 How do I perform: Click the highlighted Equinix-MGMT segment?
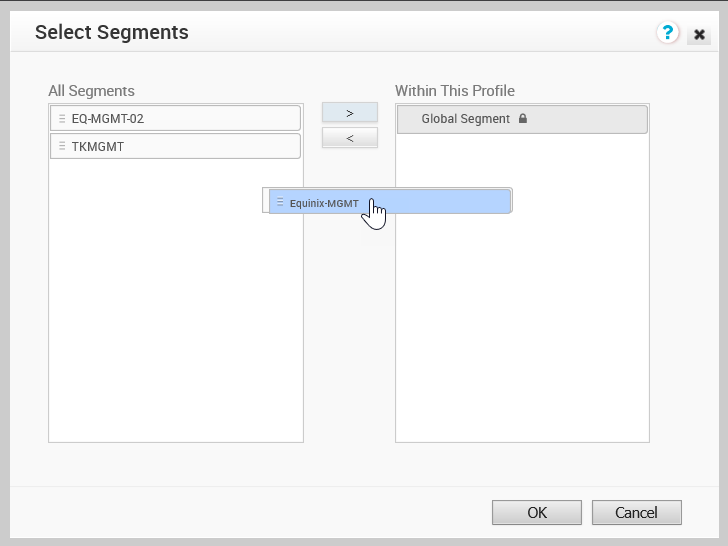390,201
